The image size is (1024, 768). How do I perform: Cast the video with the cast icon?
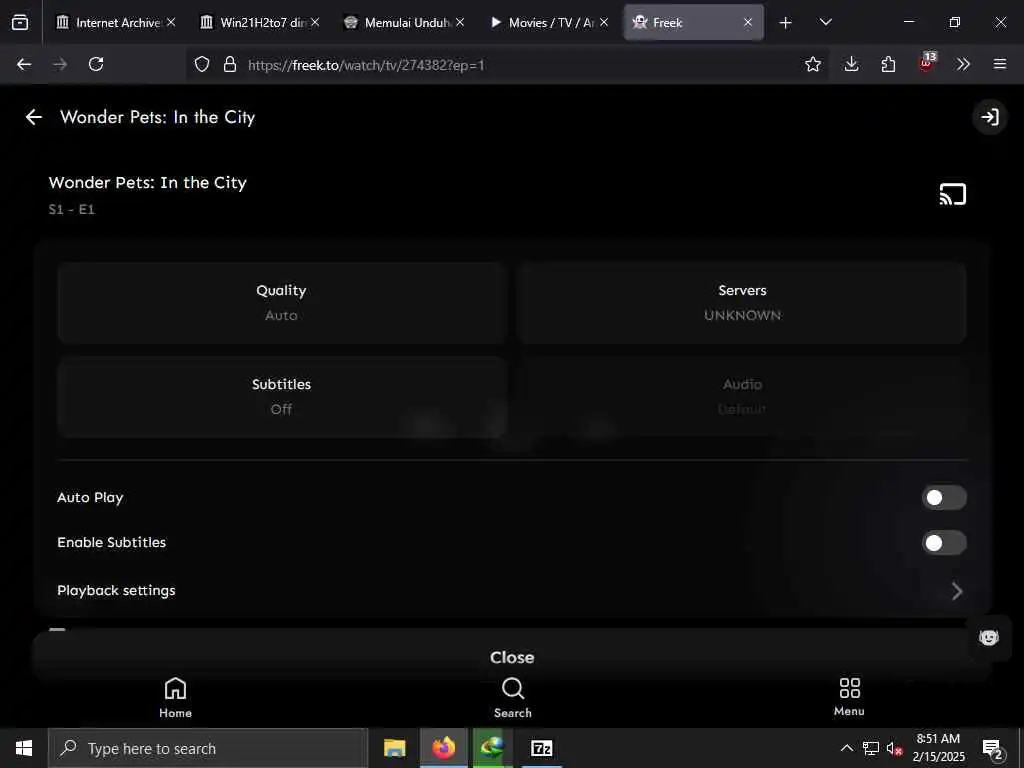click(x=952, y=194)
